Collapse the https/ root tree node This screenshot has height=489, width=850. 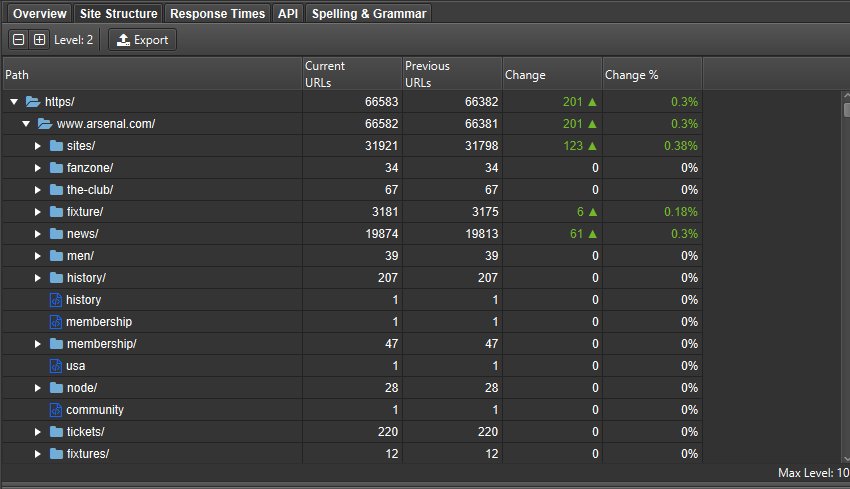(14, 102)
